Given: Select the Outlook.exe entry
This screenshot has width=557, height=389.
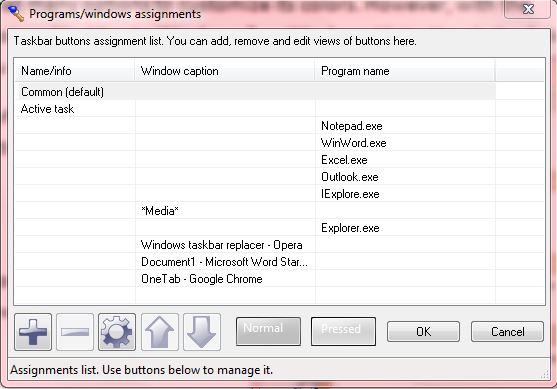Looking at the screenshot, I should (x=255, y=177).
